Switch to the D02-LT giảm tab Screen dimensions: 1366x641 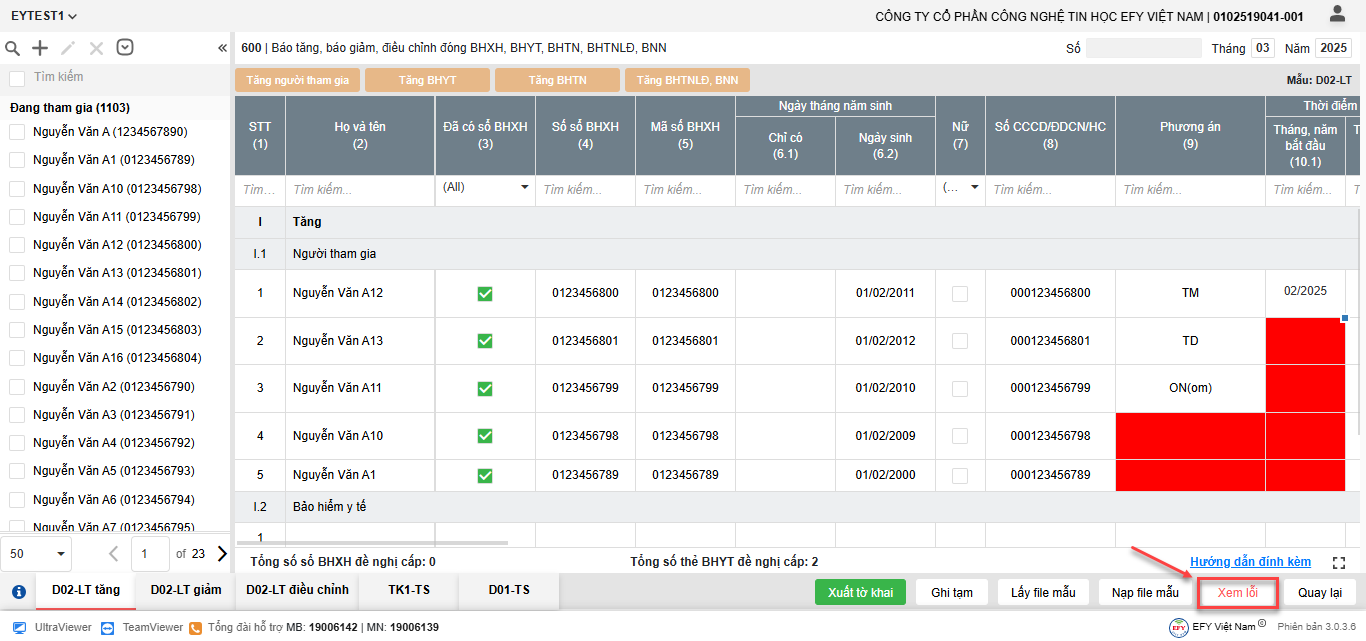[186, 590]
